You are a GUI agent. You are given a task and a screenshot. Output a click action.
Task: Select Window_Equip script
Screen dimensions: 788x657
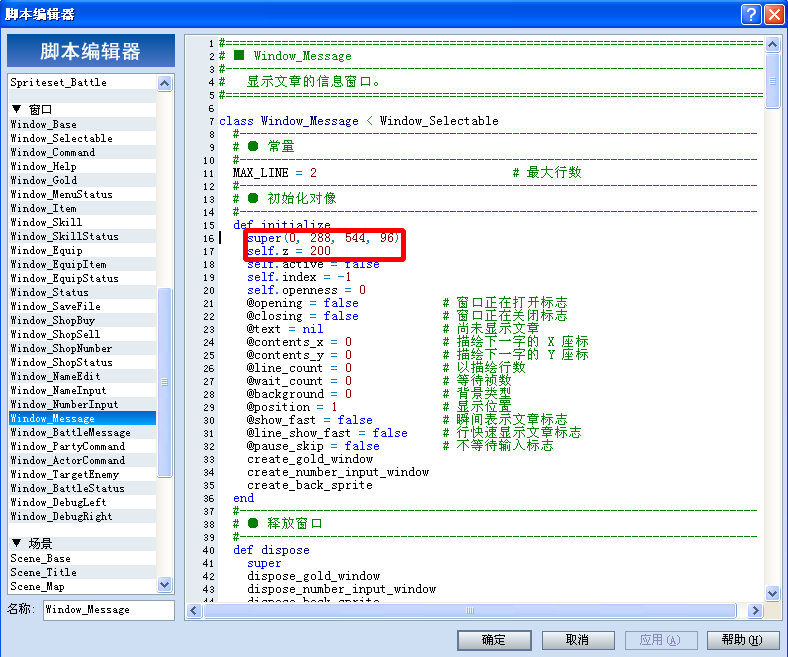pyautogui.click(x=83, y=250)
